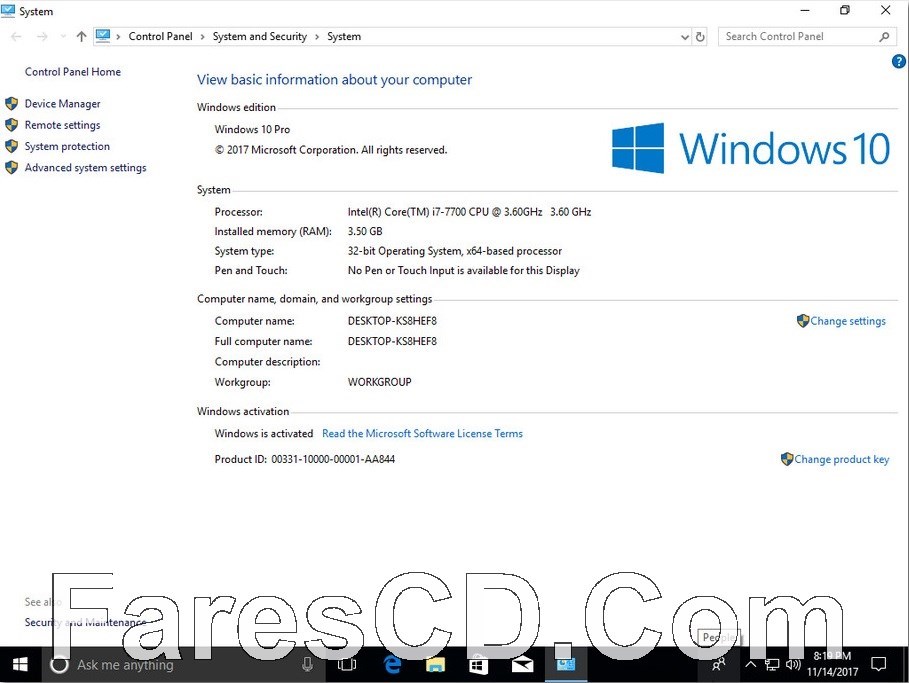Screen dimensions: 909x683
Task: Click the WORKGROUP value text
Action: 379,382
